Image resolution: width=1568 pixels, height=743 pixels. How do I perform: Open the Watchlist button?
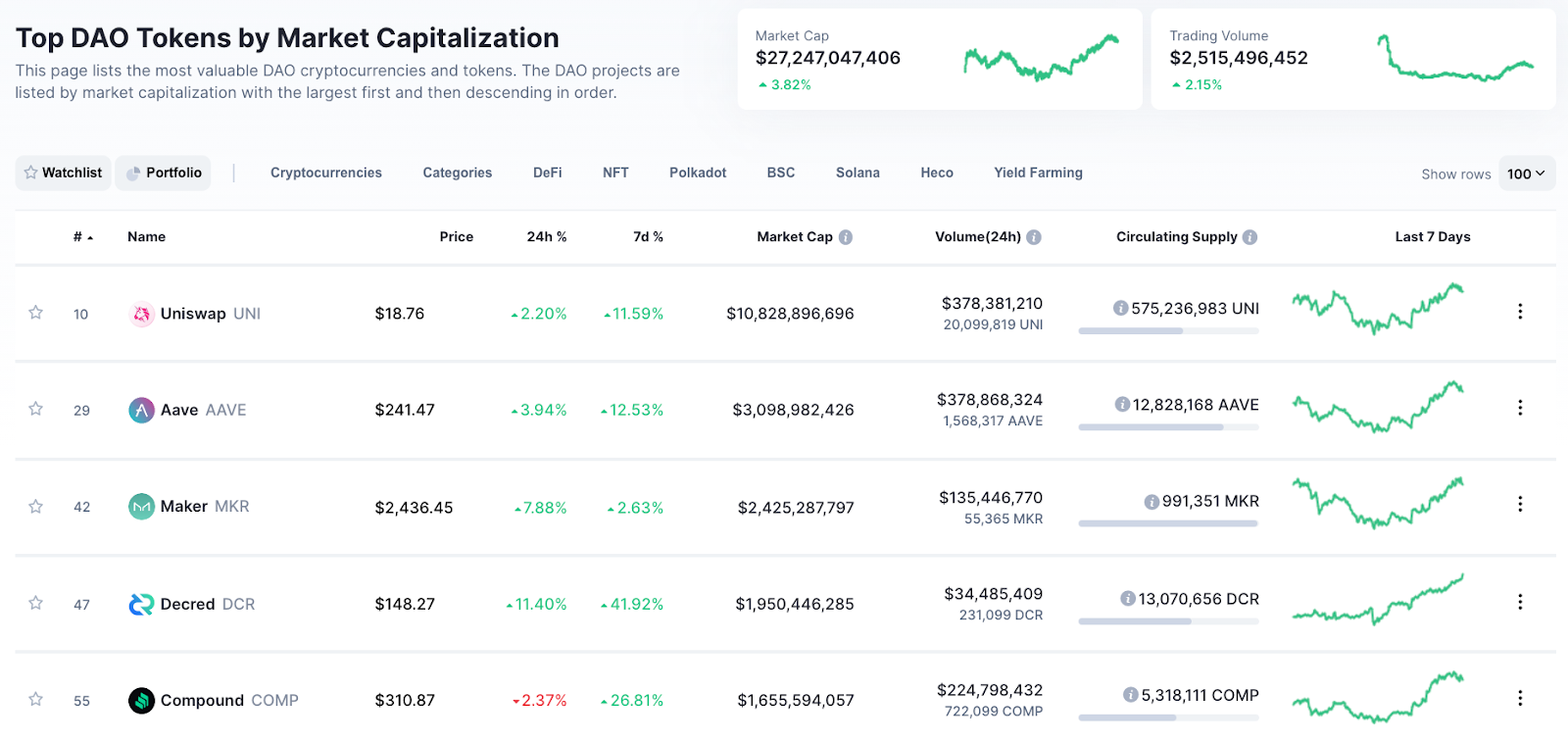[x=63, y=173]
